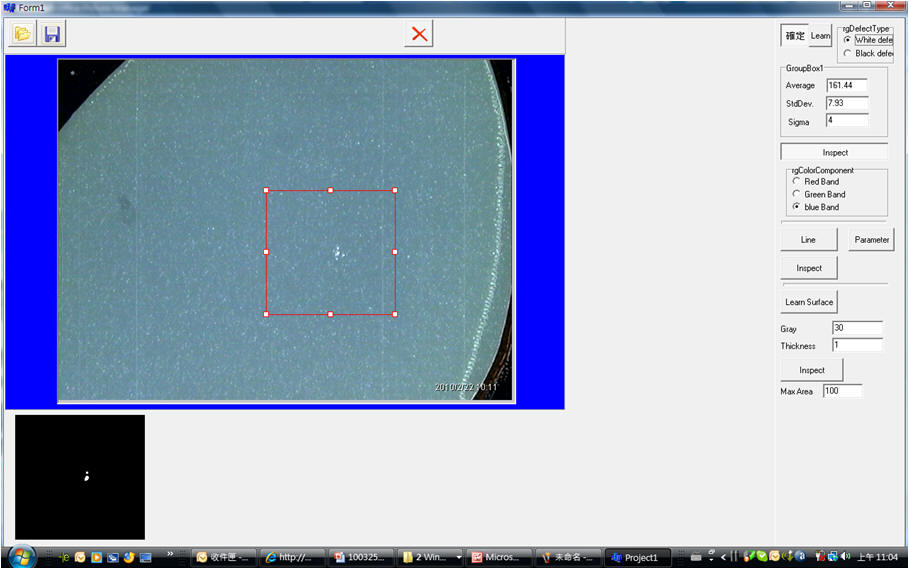The image size is (909, 569).
Task: Click into the Average value field
Action: click(846, 85)
